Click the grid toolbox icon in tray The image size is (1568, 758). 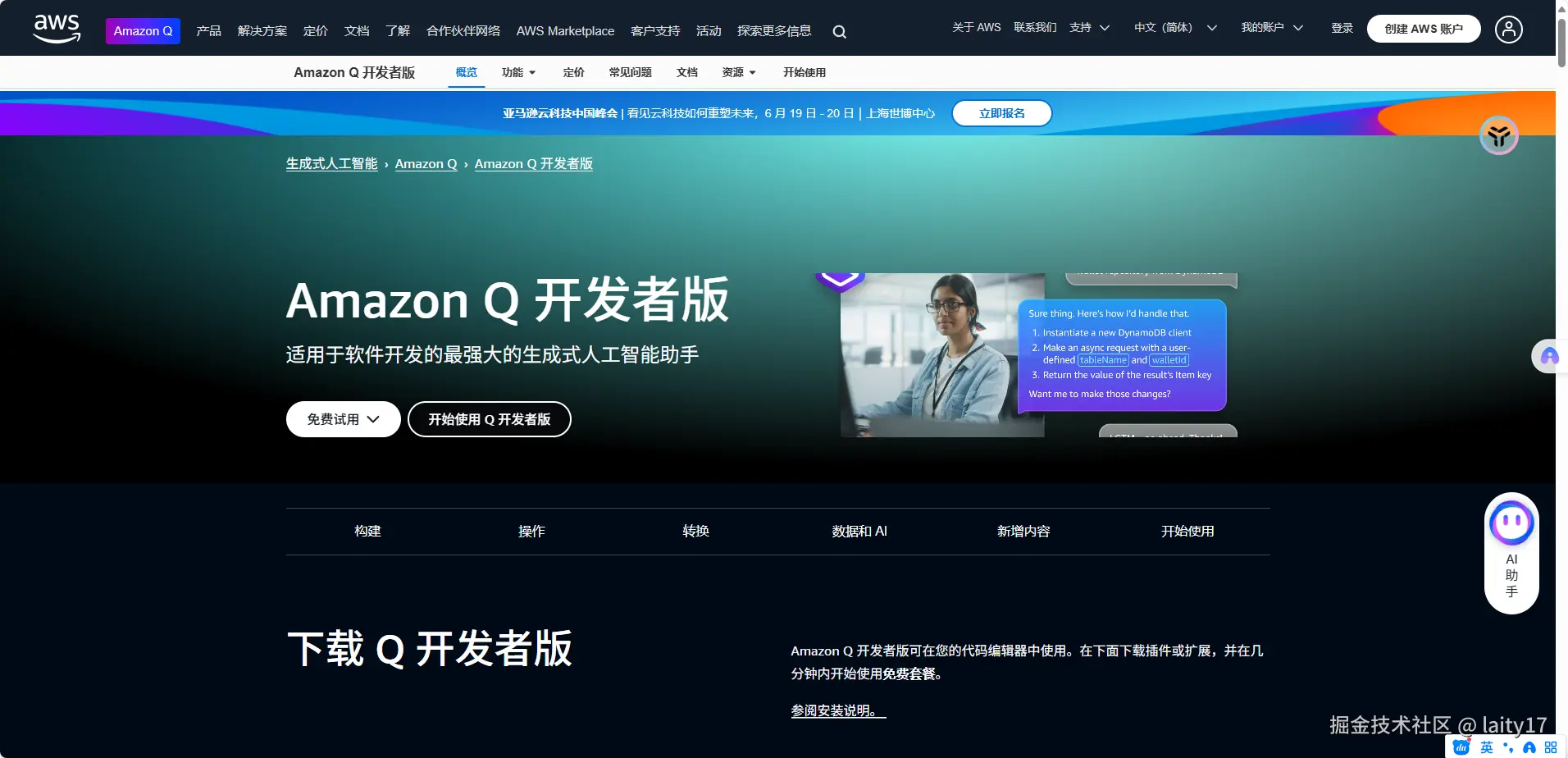[x=1551, y=747]
